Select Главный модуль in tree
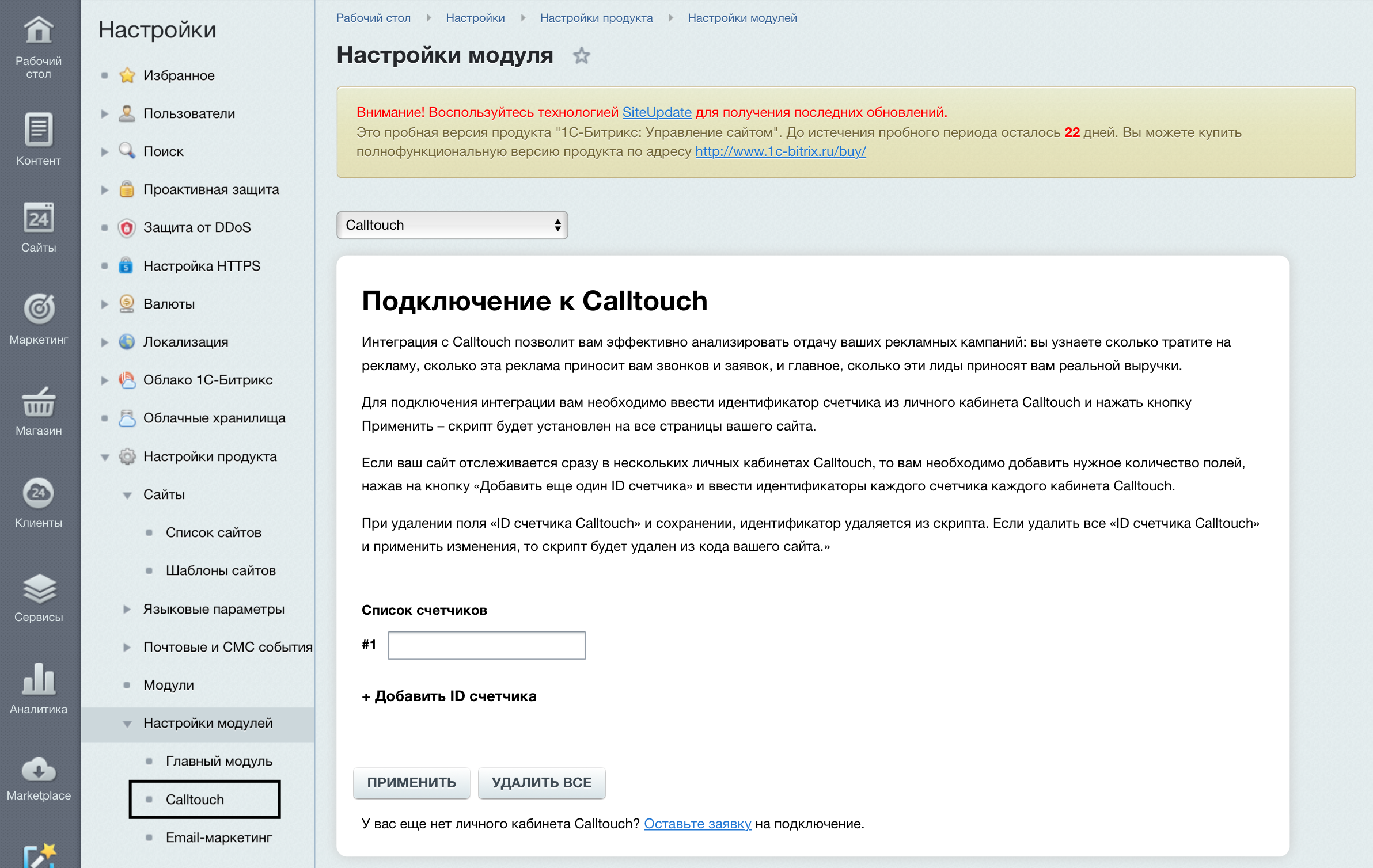The height and width of the screenshot is (868, 1373). coord(219,761)
